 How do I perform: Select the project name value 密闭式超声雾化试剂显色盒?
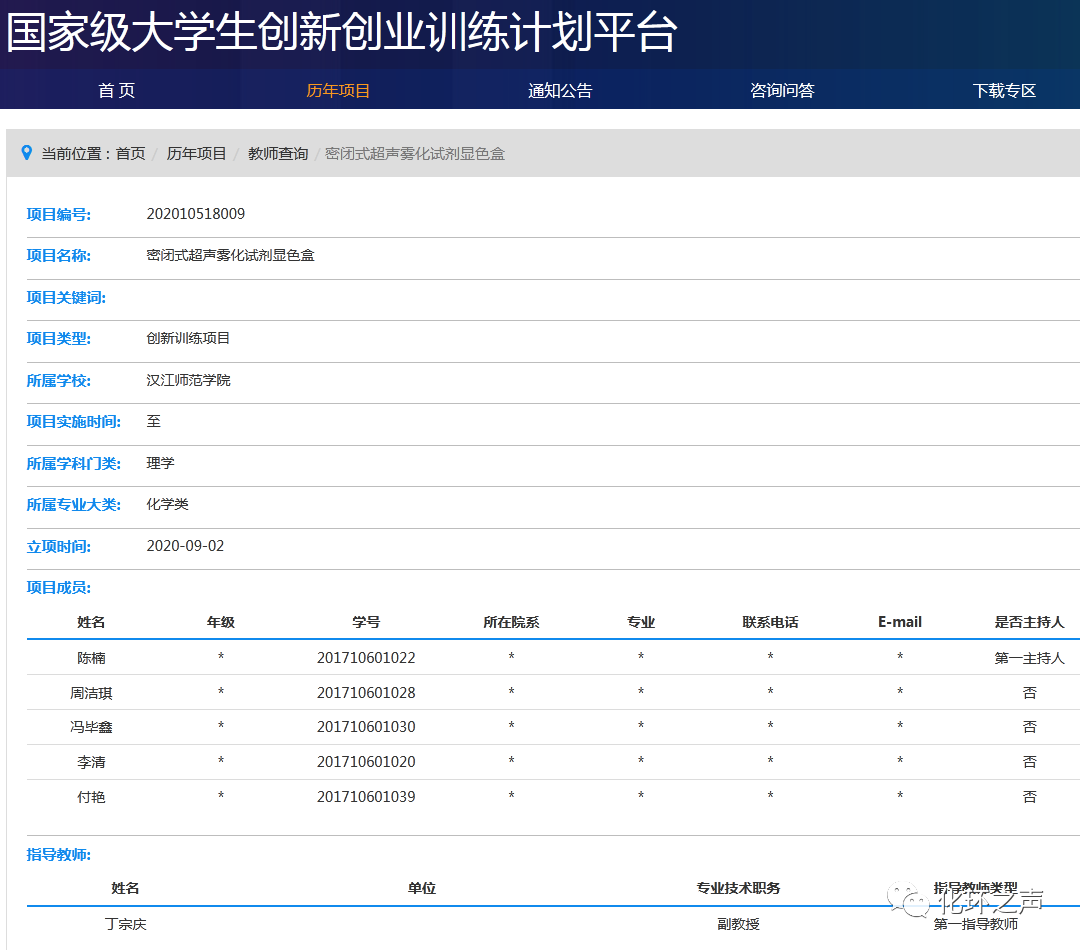pyautogui.click(x=230, y=256)
